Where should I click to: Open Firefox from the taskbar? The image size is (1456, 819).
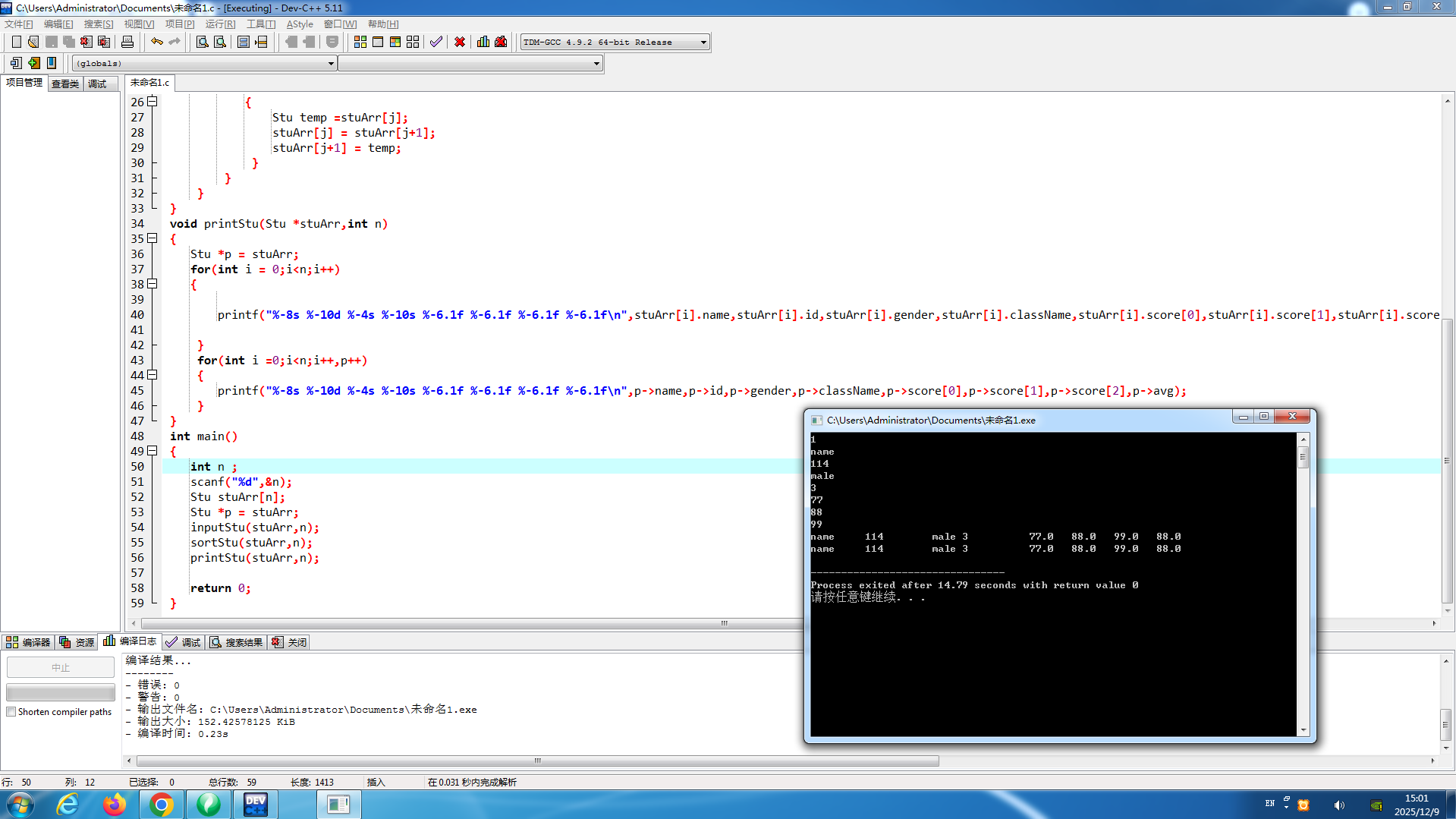(x=115, y=804)
